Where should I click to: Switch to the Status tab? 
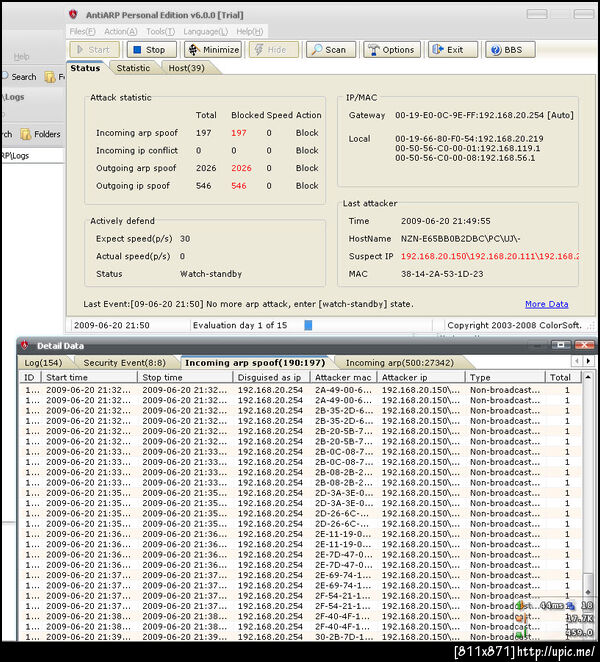[85, 68]
